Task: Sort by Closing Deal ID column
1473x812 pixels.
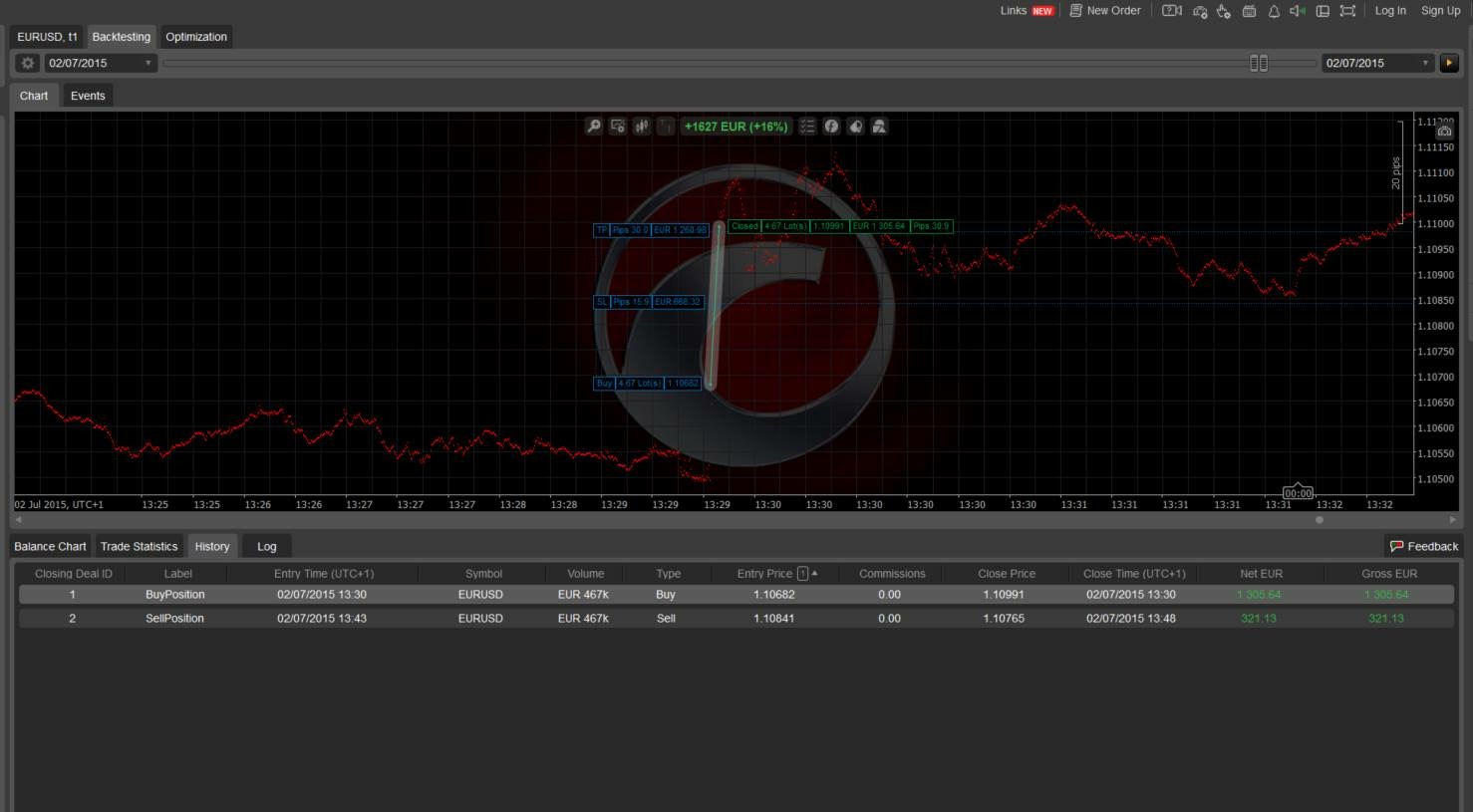Action: point(74,574)
